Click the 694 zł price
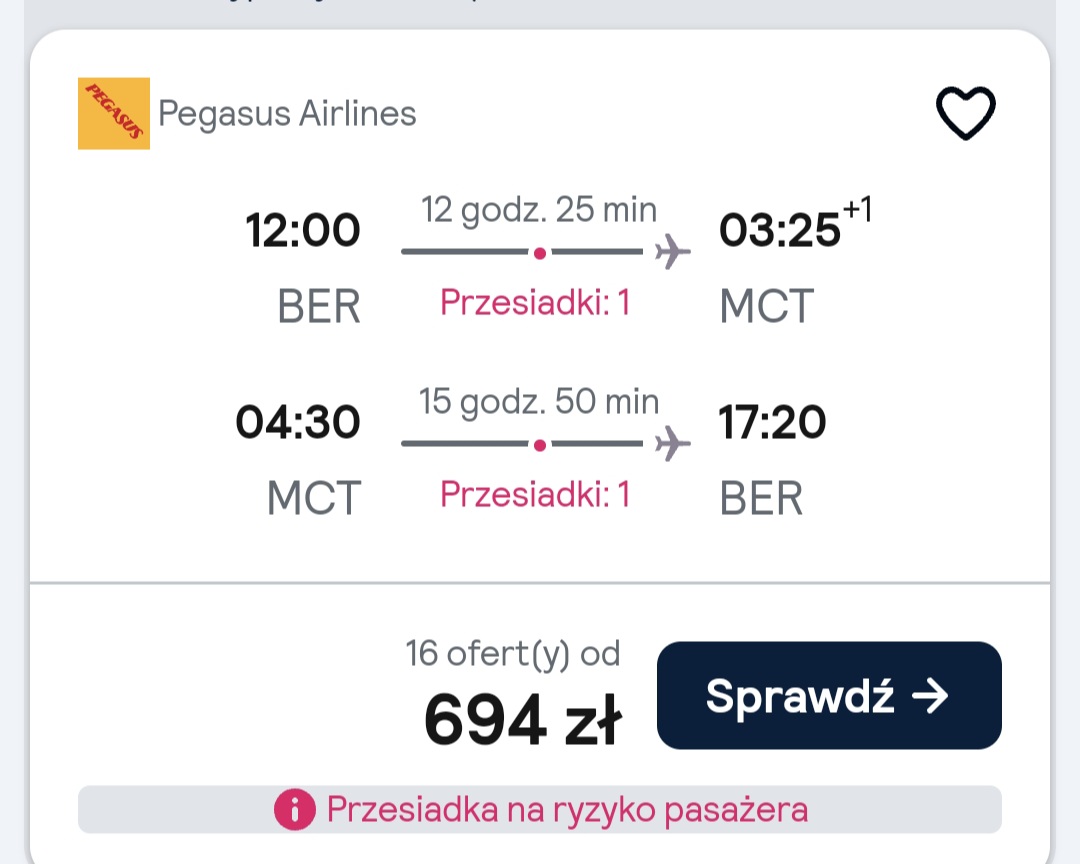 pyautogui.click(x=523, y=720)
